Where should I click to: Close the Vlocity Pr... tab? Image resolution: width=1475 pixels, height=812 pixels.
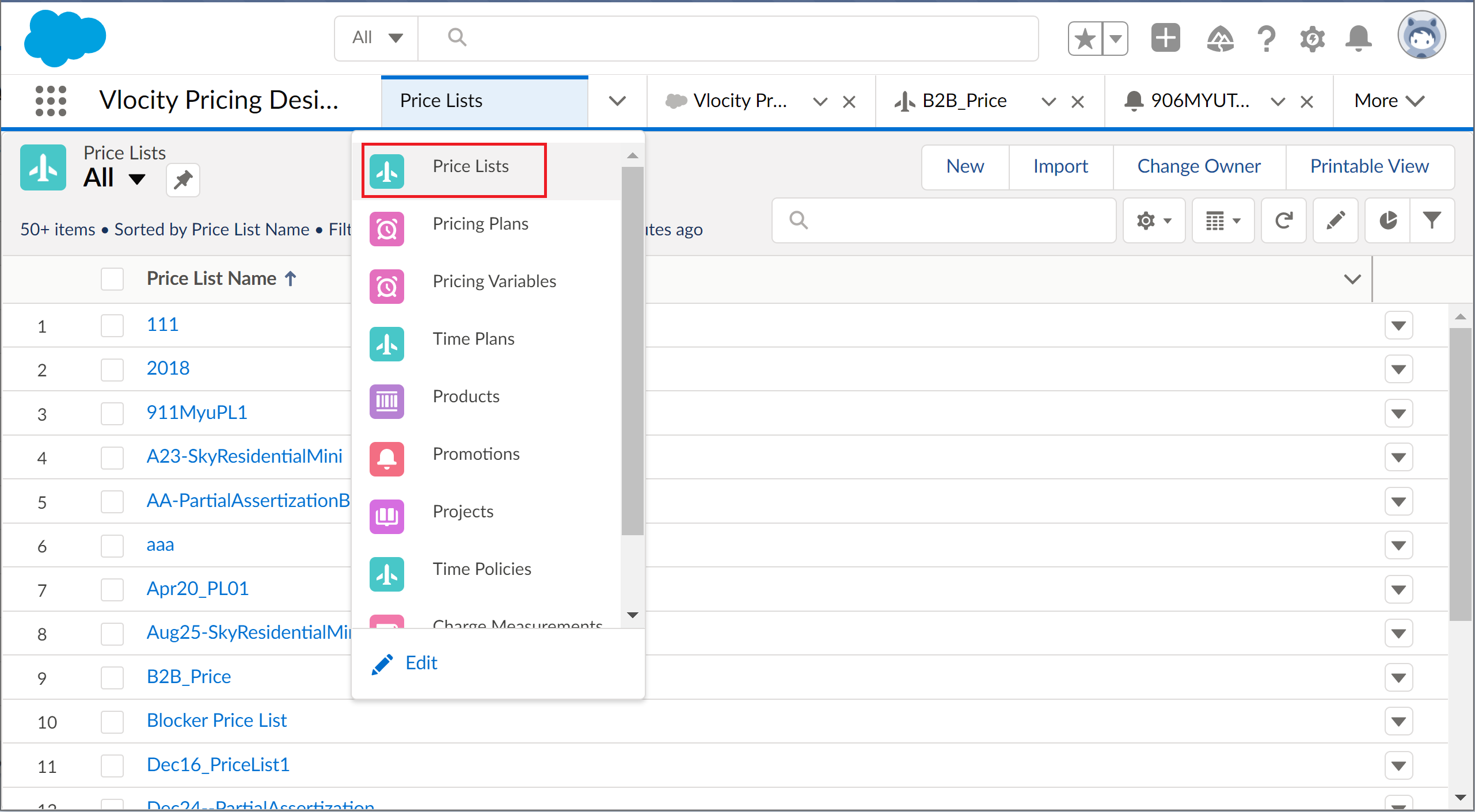point(849,102)
